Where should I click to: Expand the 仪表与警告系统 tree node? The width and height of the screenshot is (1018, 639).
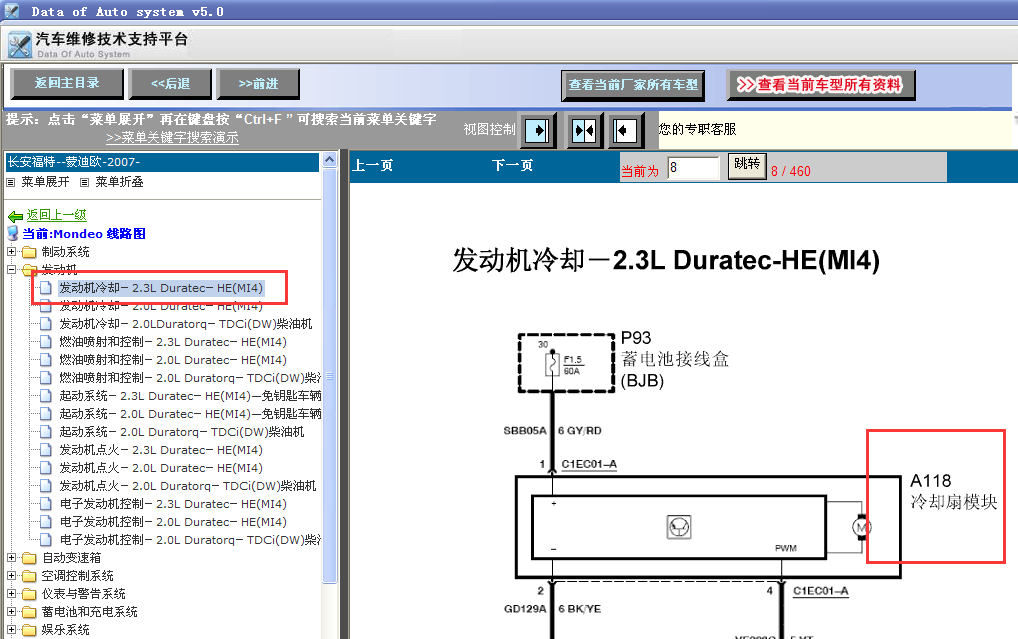[x=12, y=594]
